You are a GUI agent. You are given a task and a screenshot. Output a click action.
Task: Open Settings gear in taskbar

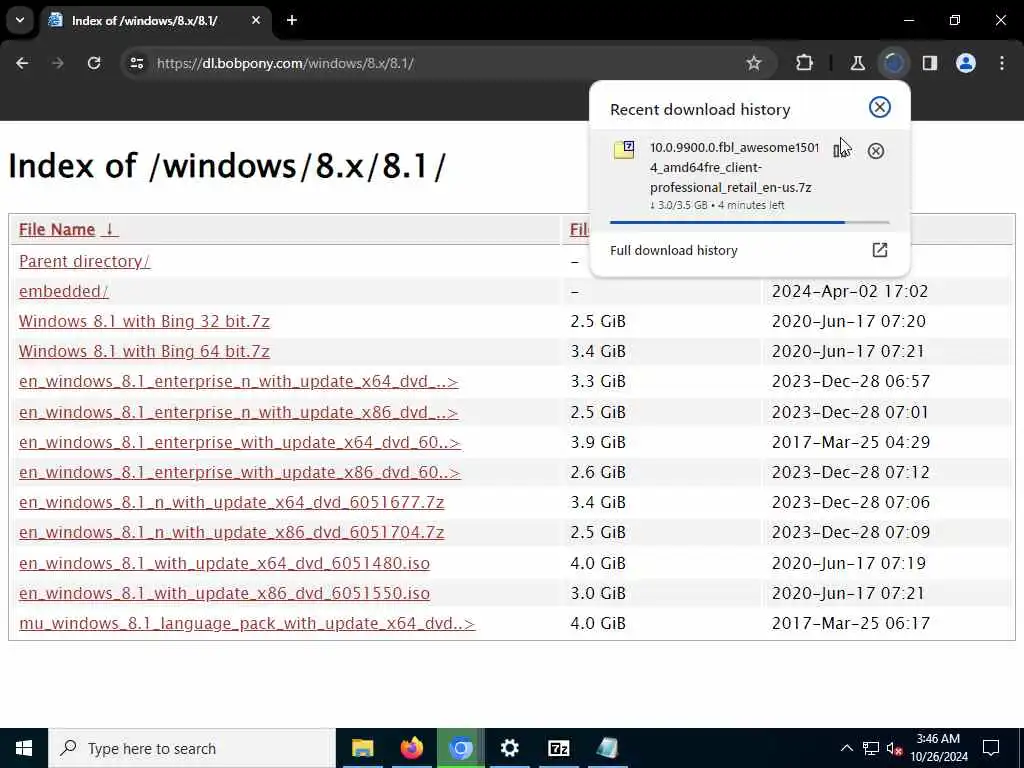(x=509, y=748)
